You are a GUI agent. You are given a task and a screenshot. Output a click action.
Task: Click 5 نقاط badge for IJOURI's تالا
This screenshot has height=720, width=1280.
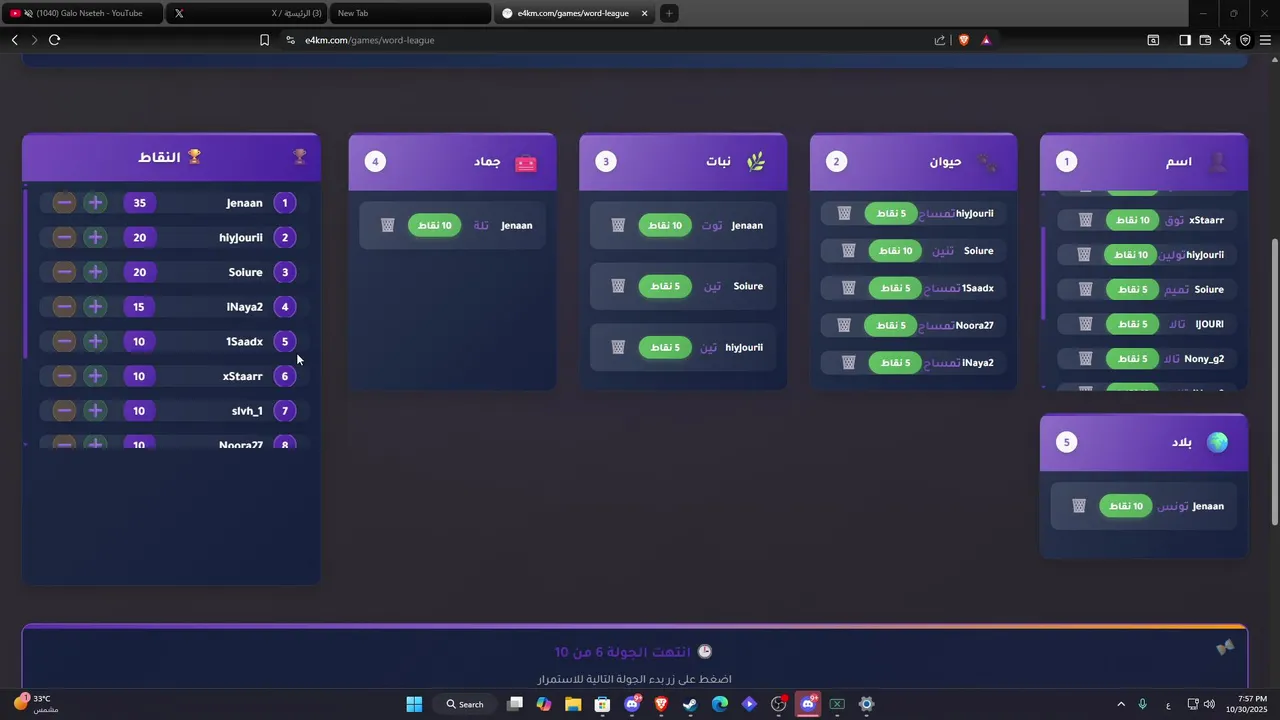1132,324
